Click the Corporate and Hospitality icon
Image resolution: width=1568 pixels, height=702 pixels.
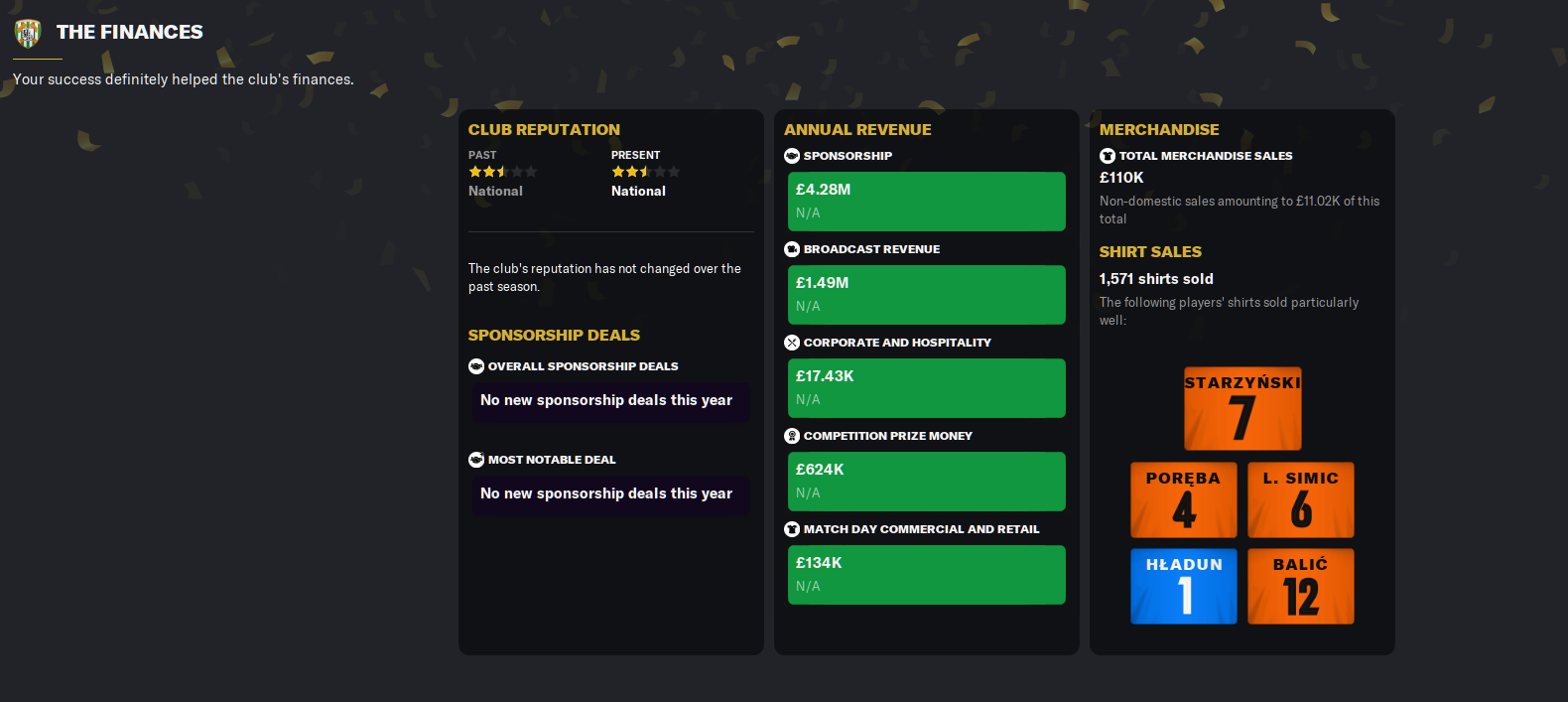[x=792, y=343]
